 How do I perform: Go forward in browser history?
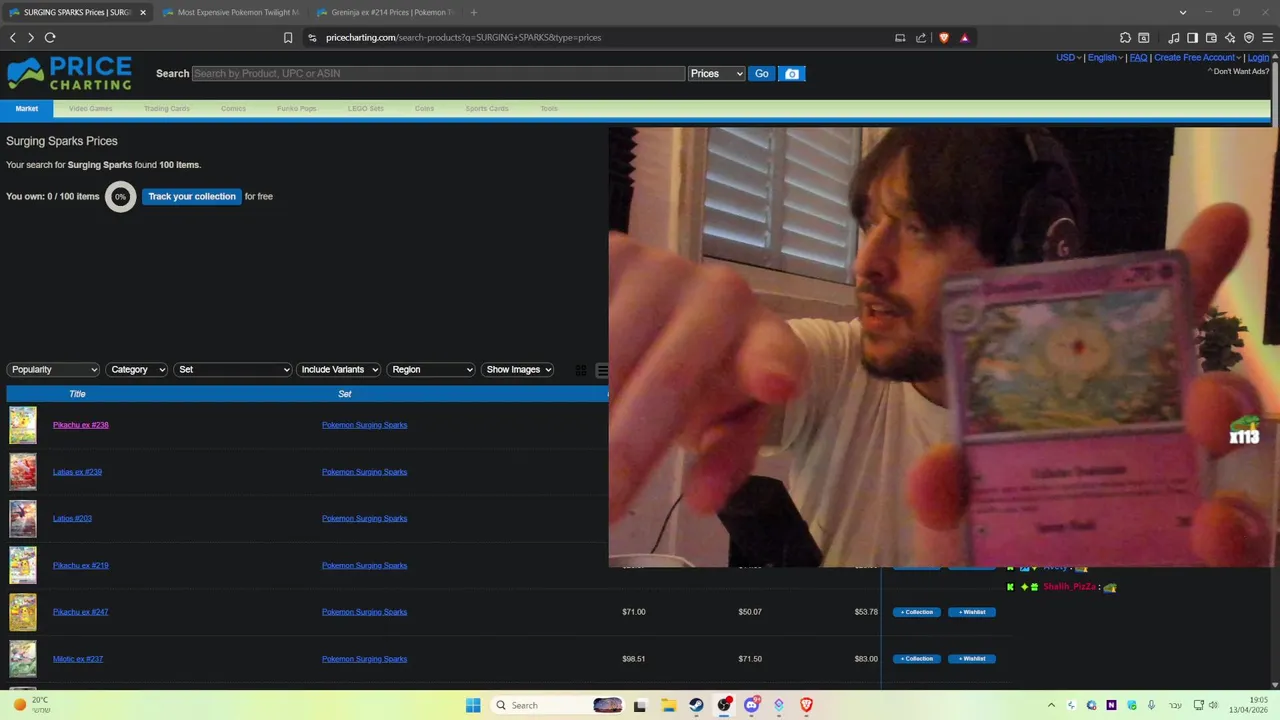(31, 37)
